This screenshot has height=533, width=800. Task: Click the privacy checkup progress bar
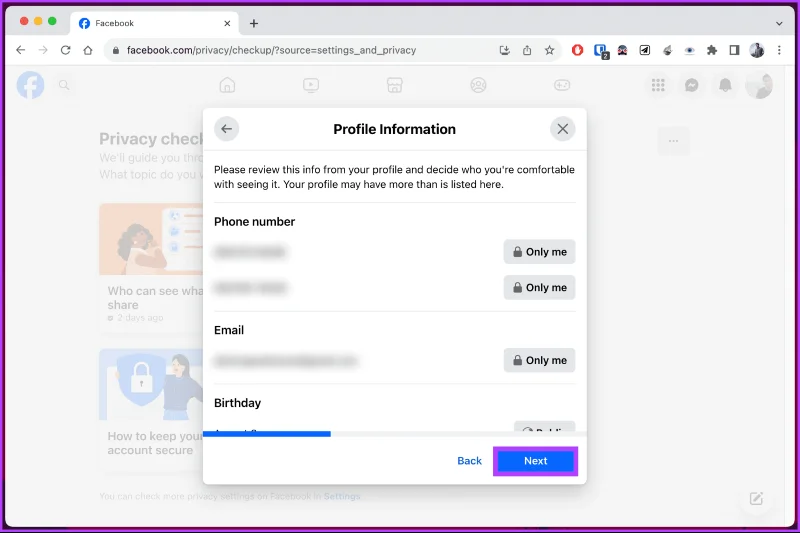[x=394, y=434]
